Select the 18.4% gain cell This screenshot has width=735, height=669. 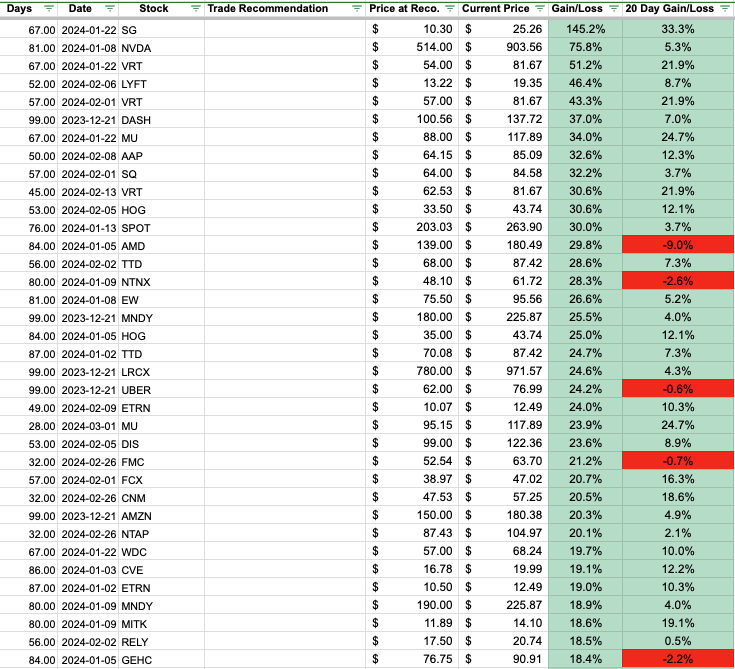point(585,659)
